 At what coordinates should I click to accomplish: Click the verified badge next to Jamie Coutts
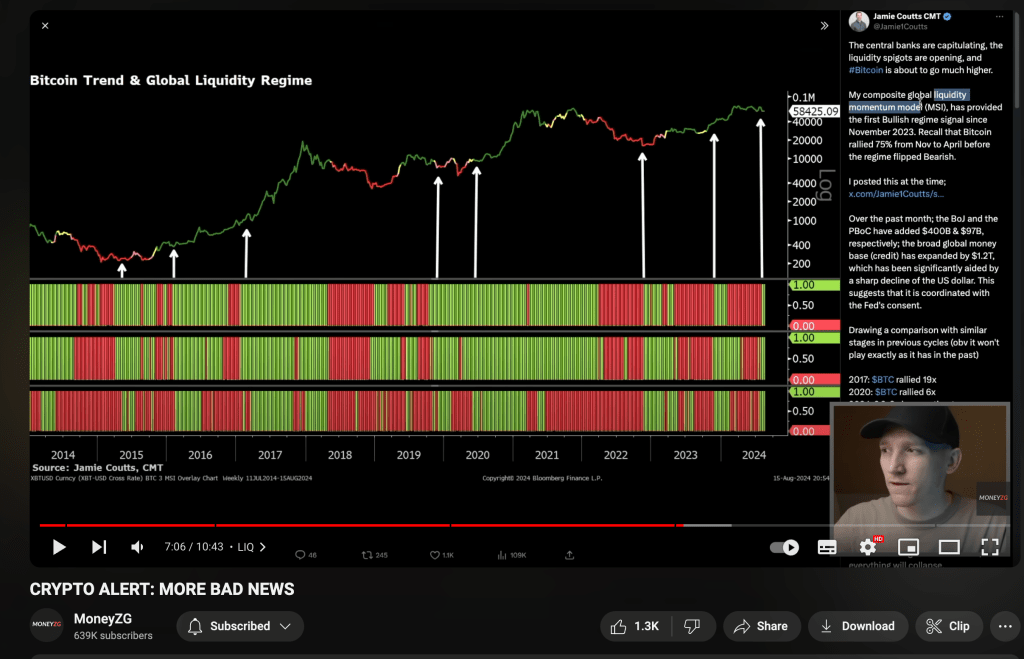point(947,16)
